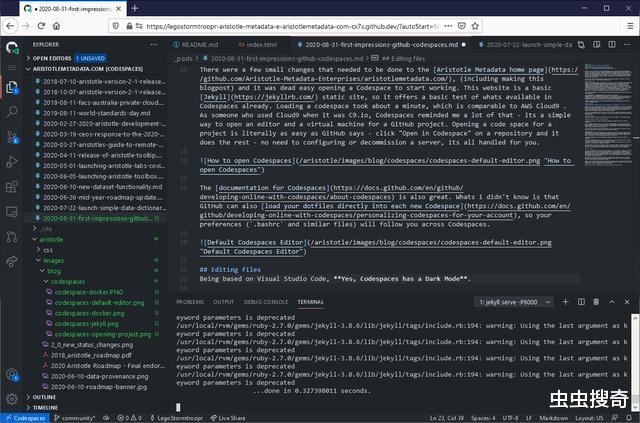Open the GitHub pull requests view
This screenshot has width=640, height=423.
tap(12, 237)
